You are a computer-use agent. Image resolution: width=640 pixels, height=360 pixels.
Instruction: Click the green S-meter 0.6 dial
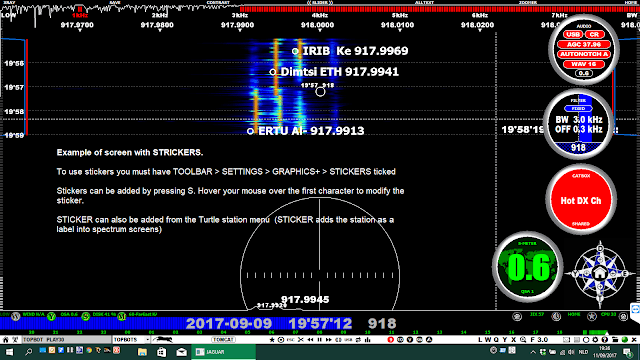pyautogui.click(x=528, y=267)
